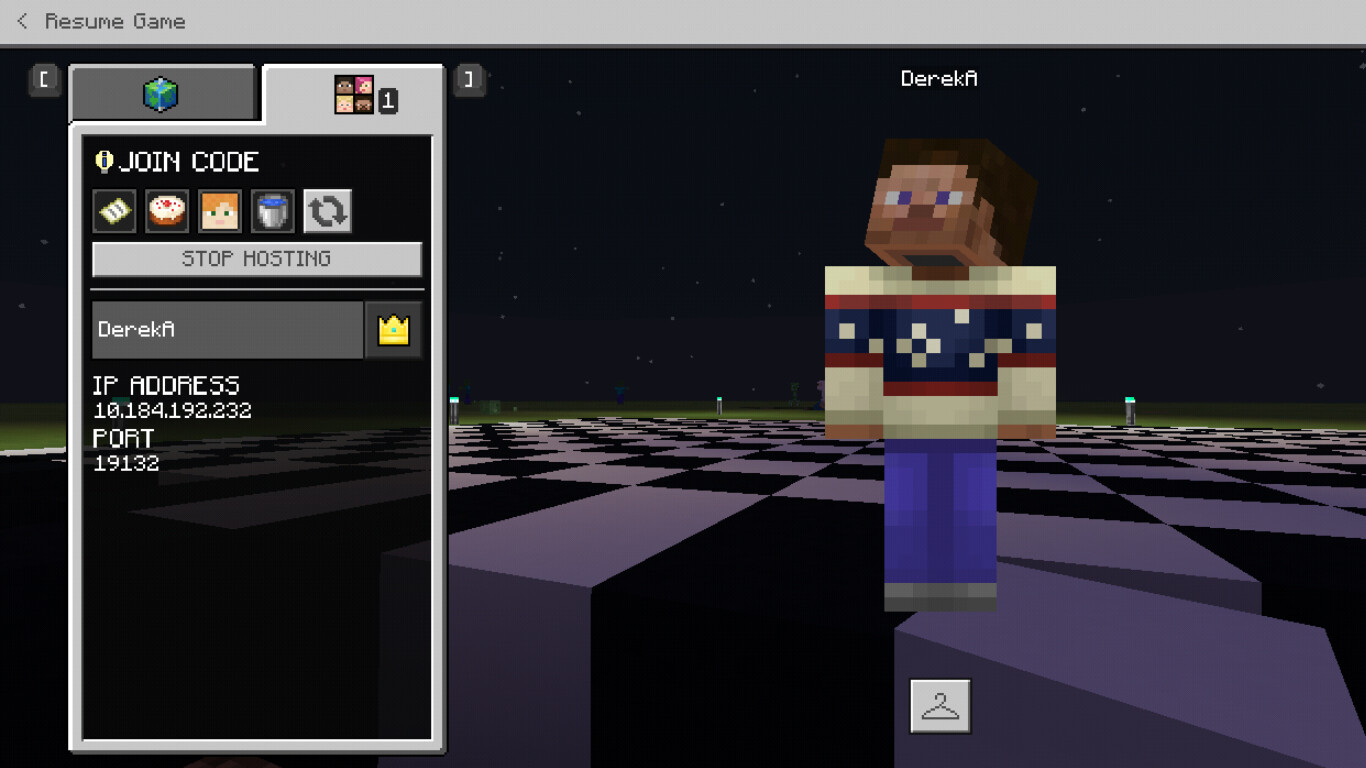
Task: Click the cake icon in join code
Action: tap(167, 211)
